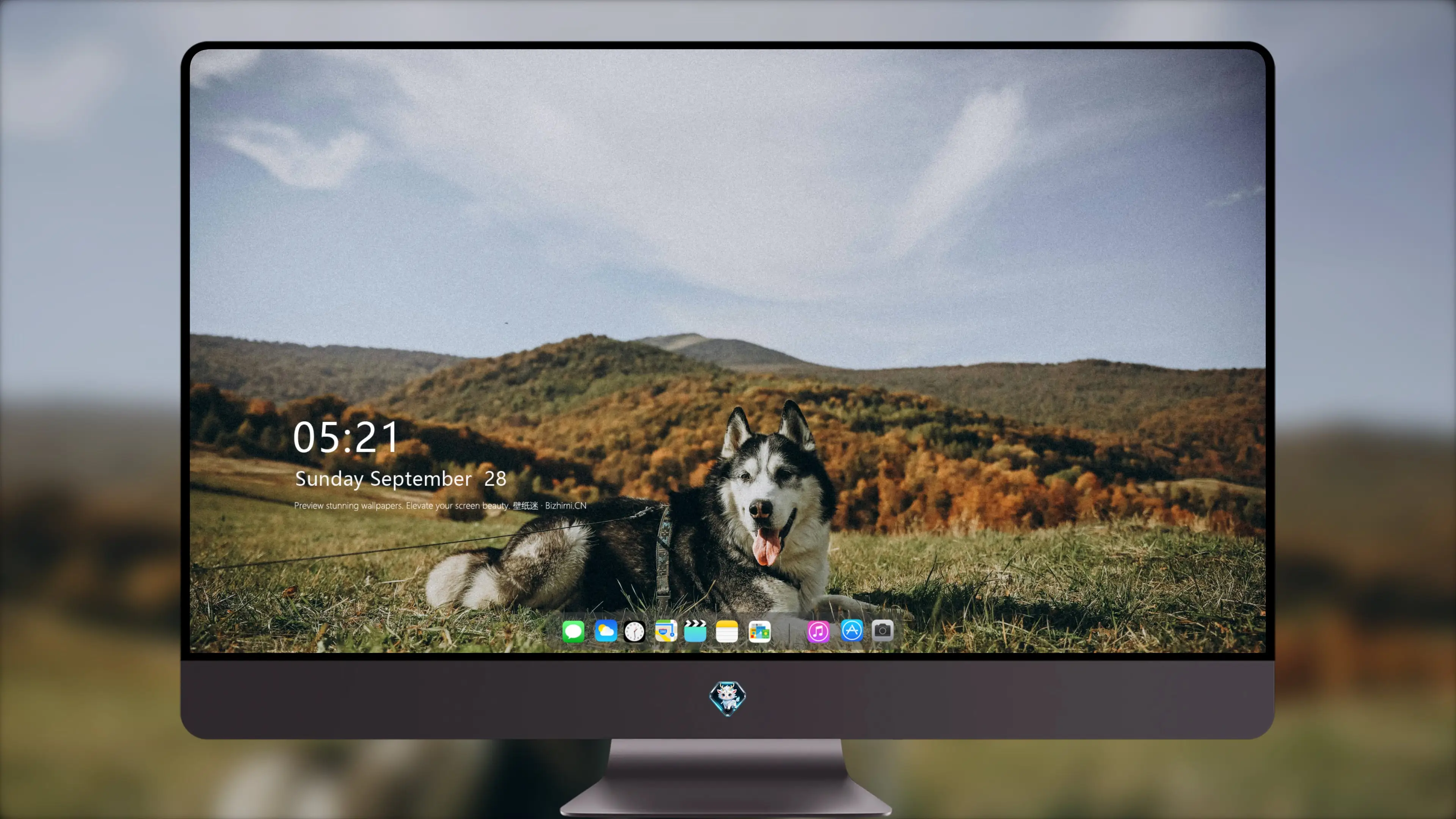The width and height of the screenshot is (1456, 819).
Task: Open the yellow Notes app in the dock
Action: point(727,631)
